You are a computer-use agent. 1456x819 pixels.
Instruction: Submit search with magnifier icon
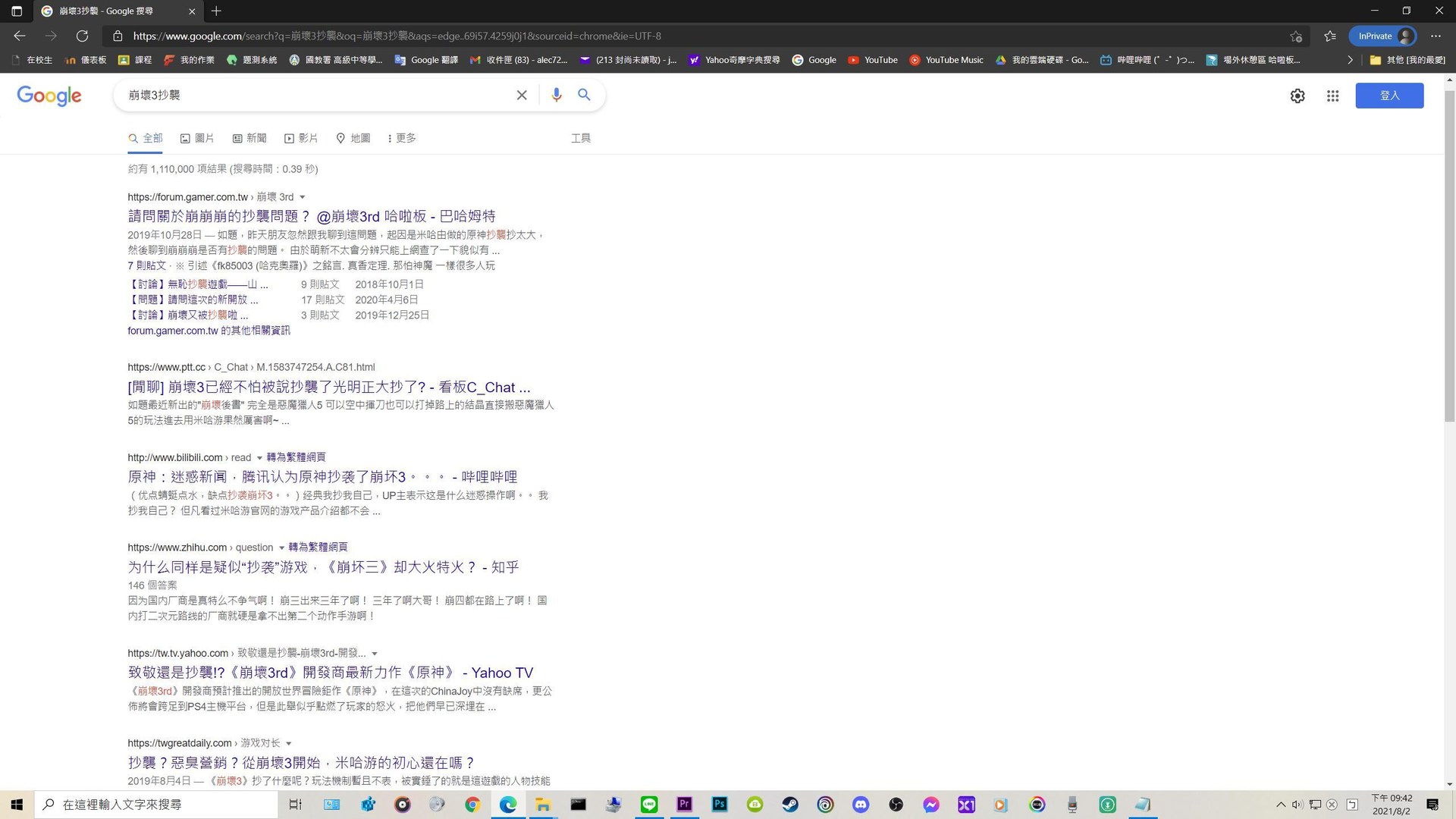click(584, 95)
